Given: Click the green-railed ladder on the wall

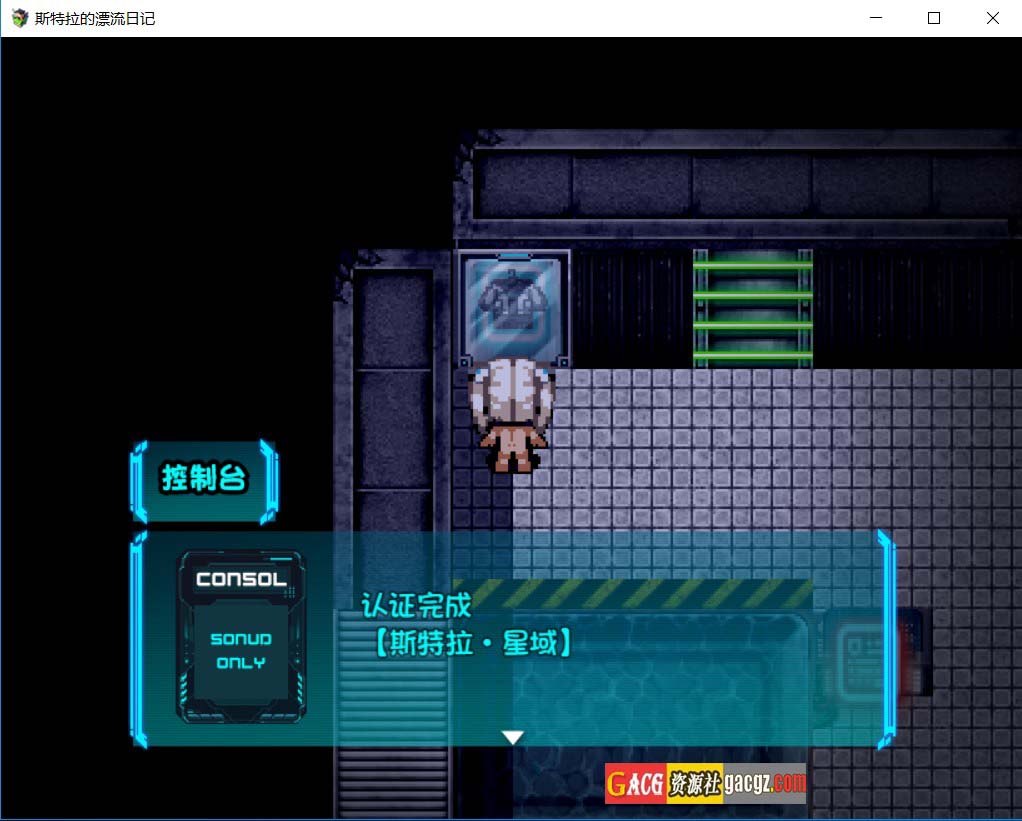Looking at the screenshot, I should click(x=752, y=307).
